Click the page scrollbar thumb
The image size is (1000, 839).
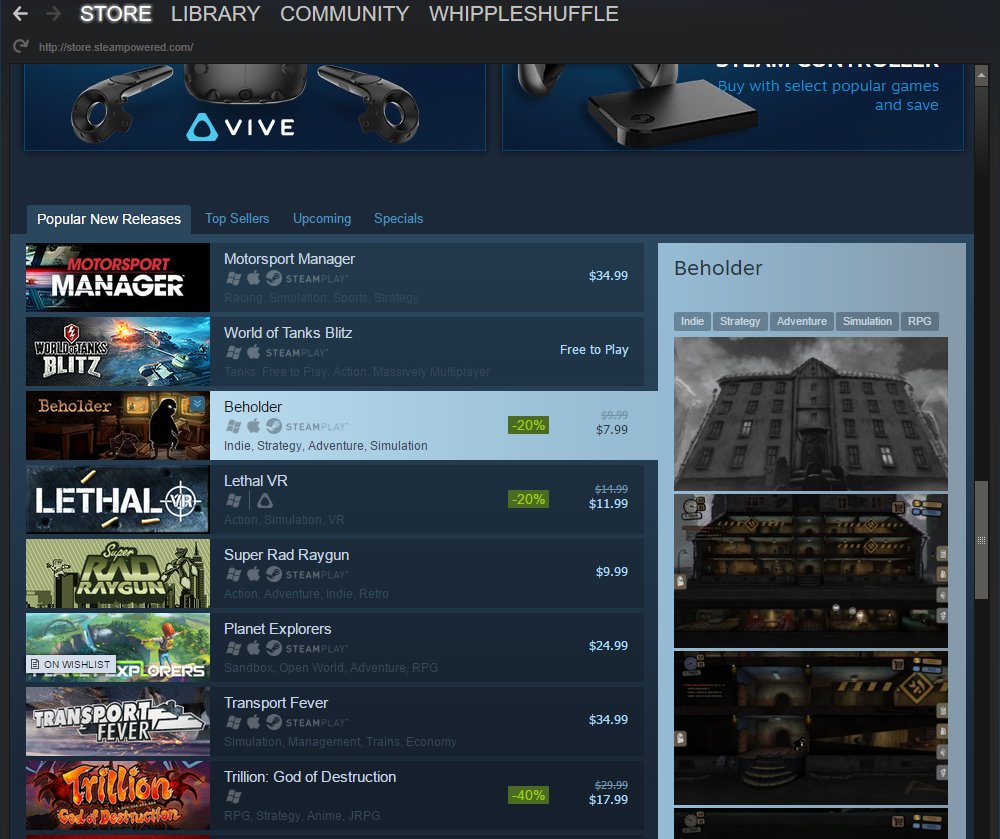click(x=982, y=540)
